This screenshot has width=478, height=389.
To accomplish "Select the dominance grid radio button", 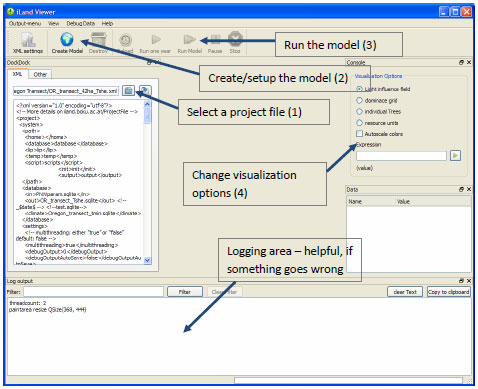I will 359,100.
